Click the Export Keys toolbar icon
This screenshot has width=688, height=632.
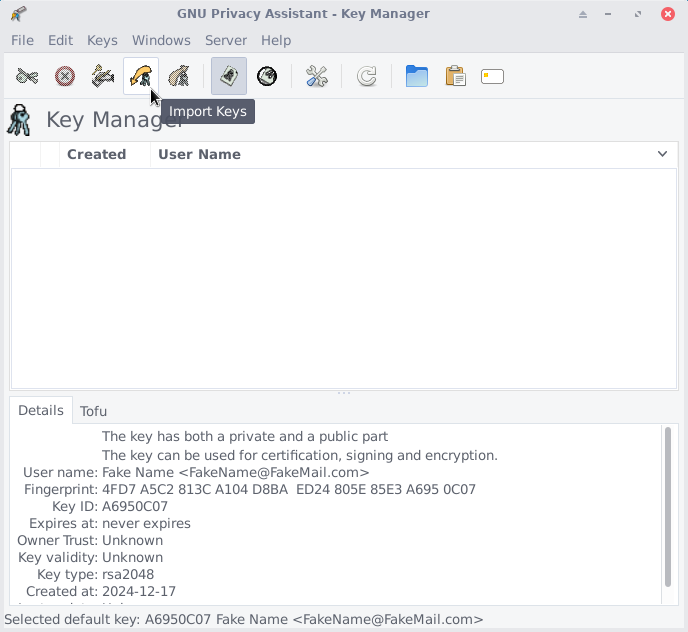179,76
